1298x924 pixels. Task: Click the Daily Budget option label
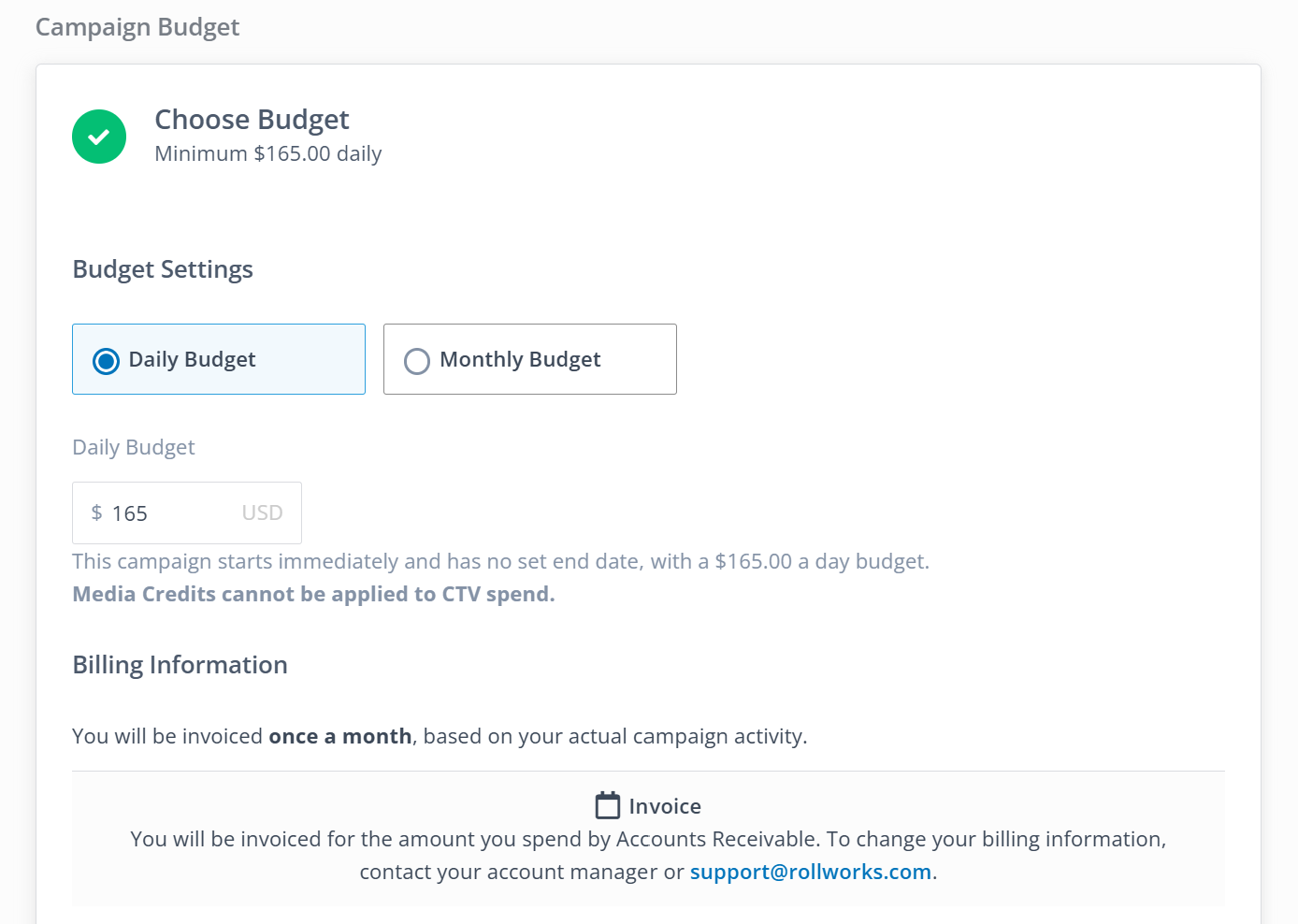(192, 360)
